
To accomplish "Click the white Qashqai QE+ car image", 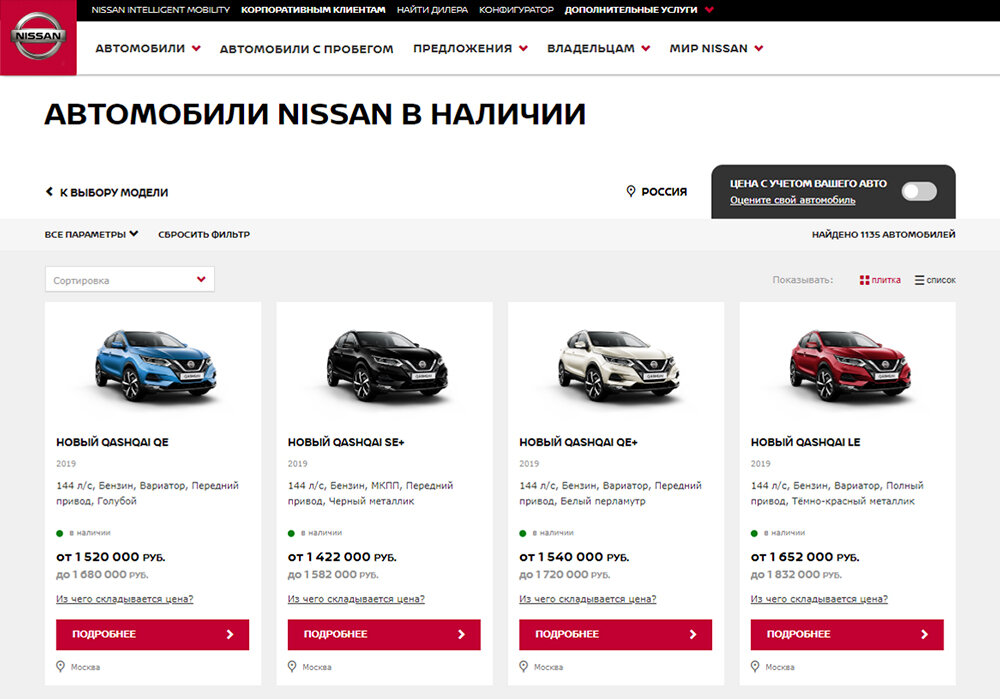I will (618, 365).
